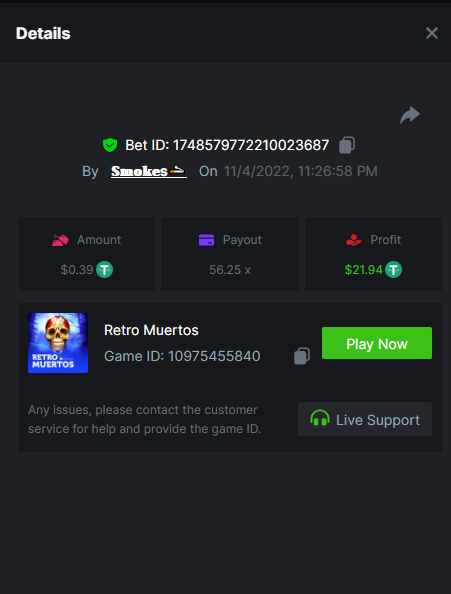The width and height of the screenshot is (451, 594).
Task: Click the Game ID number text
Action: click(214, 356)
